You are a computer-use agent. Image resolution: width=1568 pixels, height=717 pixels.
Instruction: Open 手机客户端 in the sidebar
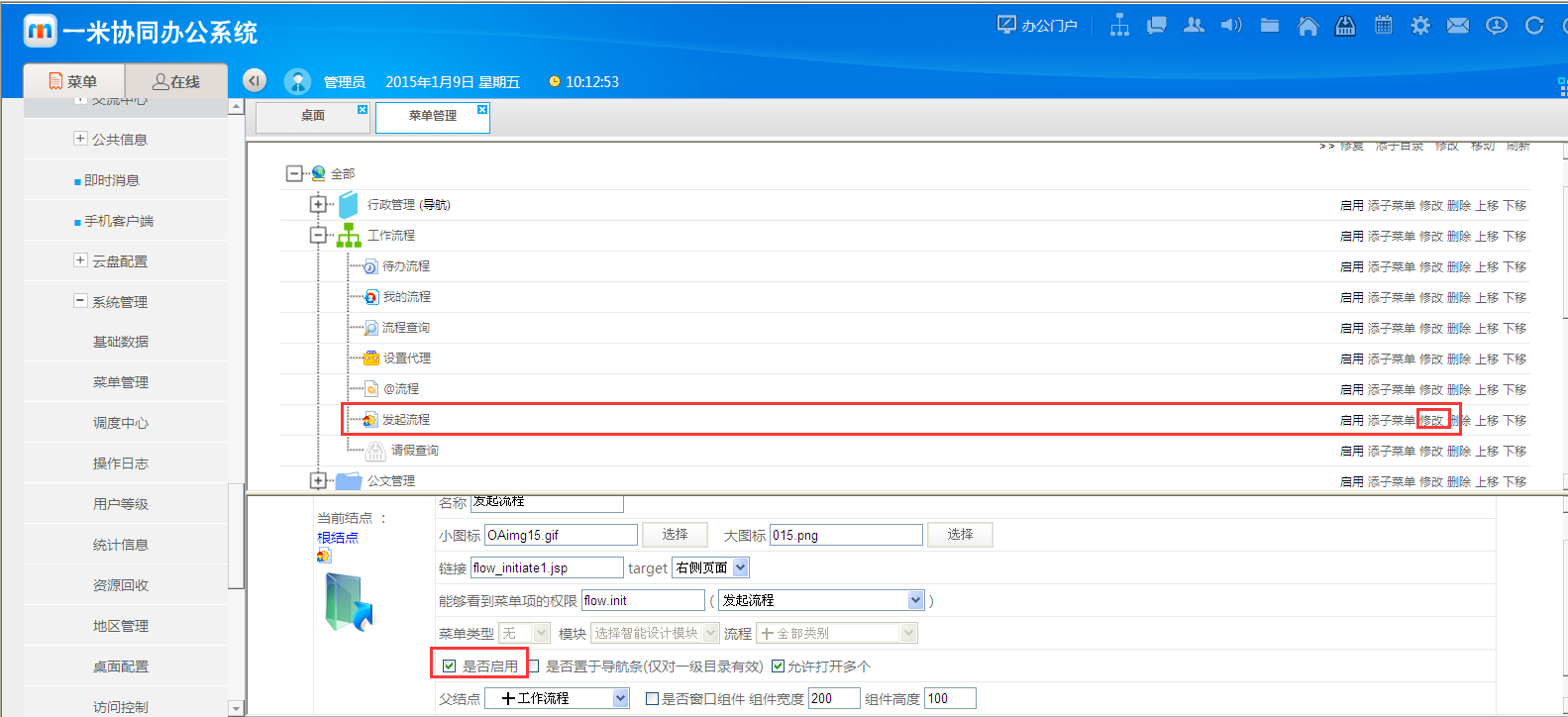[x=119, y=221]
